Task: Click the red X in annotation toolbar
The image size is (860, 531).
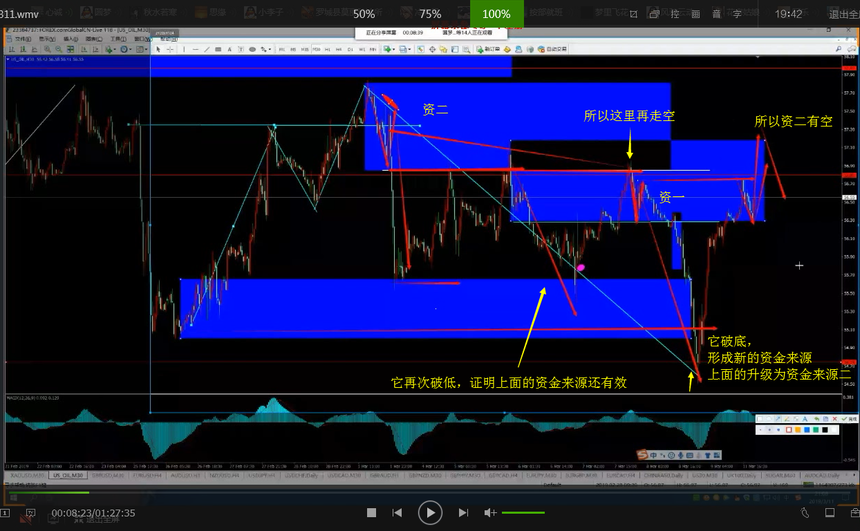Action: 835,419
